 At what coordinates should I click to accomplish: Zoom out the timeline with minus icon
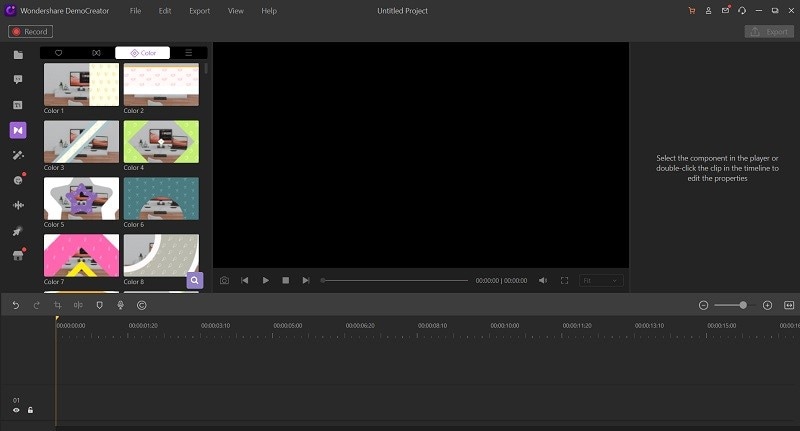(704, 305)
